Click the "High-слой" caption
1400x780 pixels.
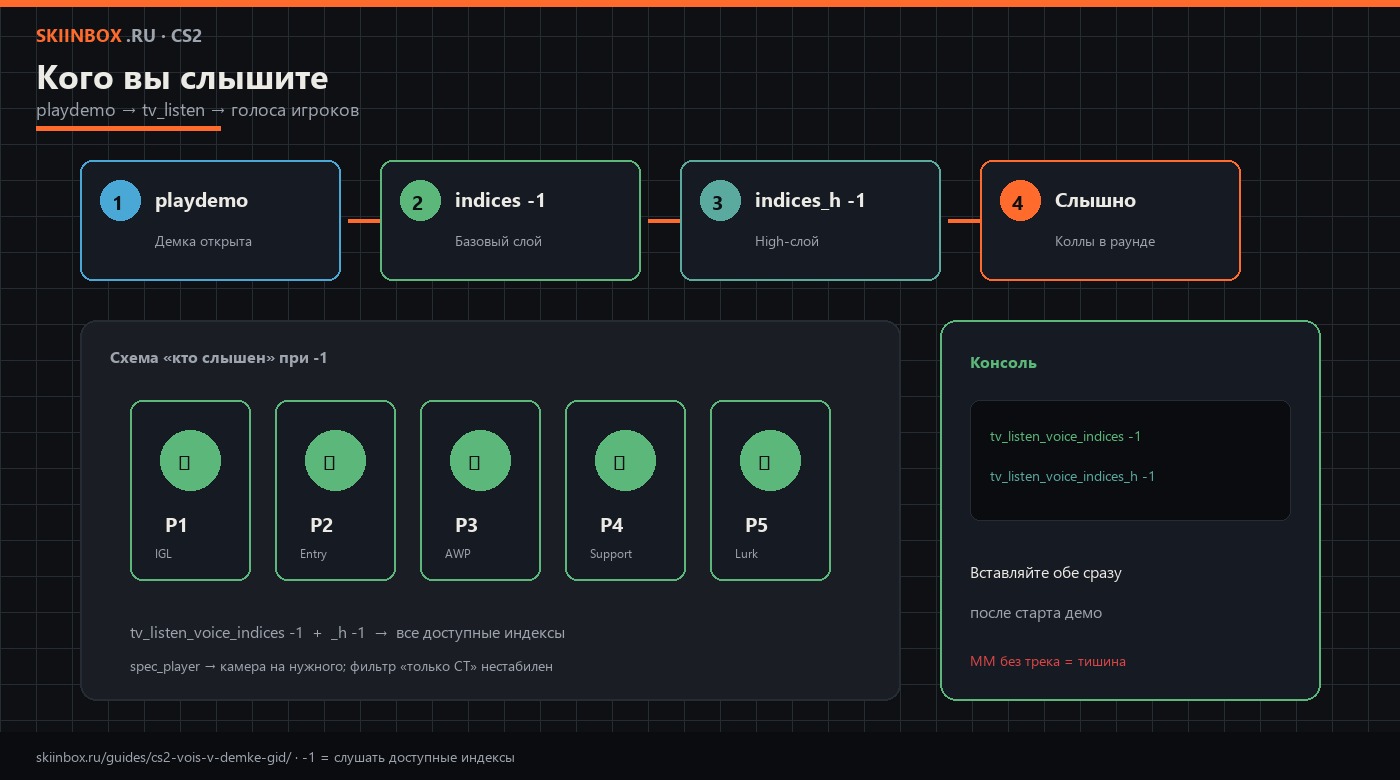787,241
